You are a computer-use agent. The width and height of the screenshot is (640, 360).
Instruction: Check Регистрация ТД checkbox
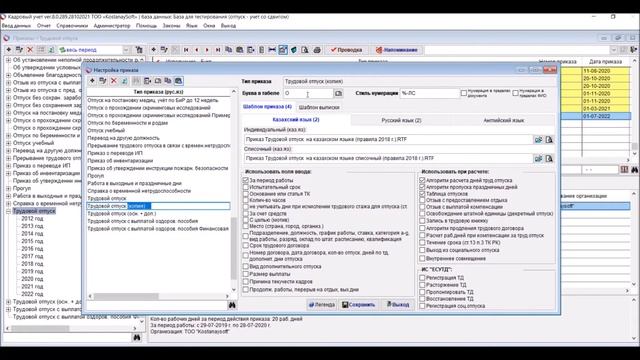pos(422,278)
